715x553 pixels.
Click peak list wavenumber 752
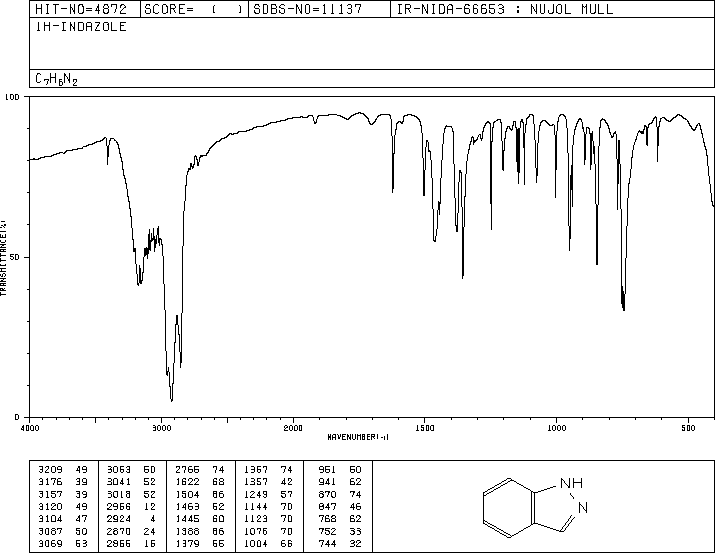327,531
